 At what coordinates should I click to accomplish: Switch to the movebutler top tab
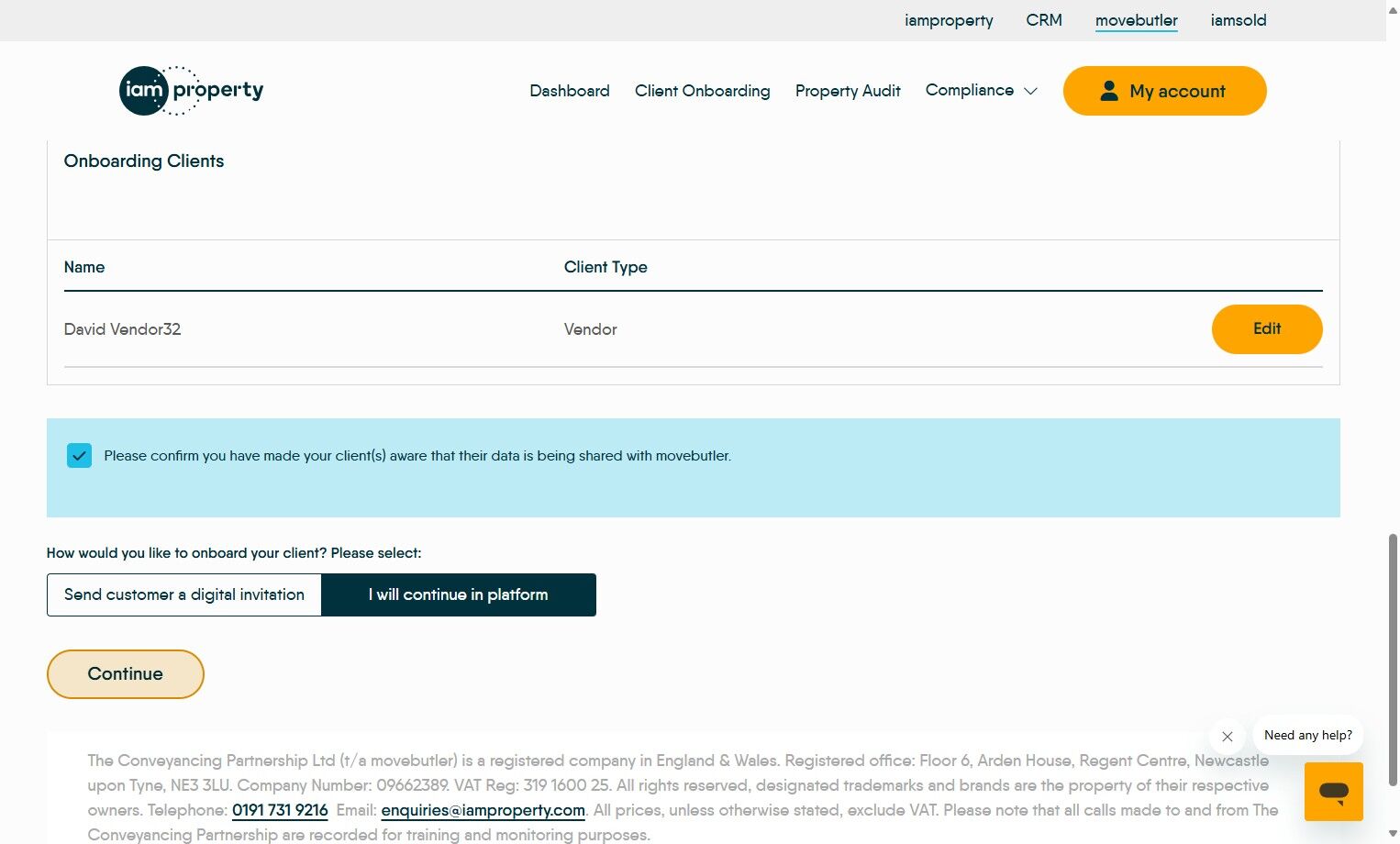[x=1137, y=20]
